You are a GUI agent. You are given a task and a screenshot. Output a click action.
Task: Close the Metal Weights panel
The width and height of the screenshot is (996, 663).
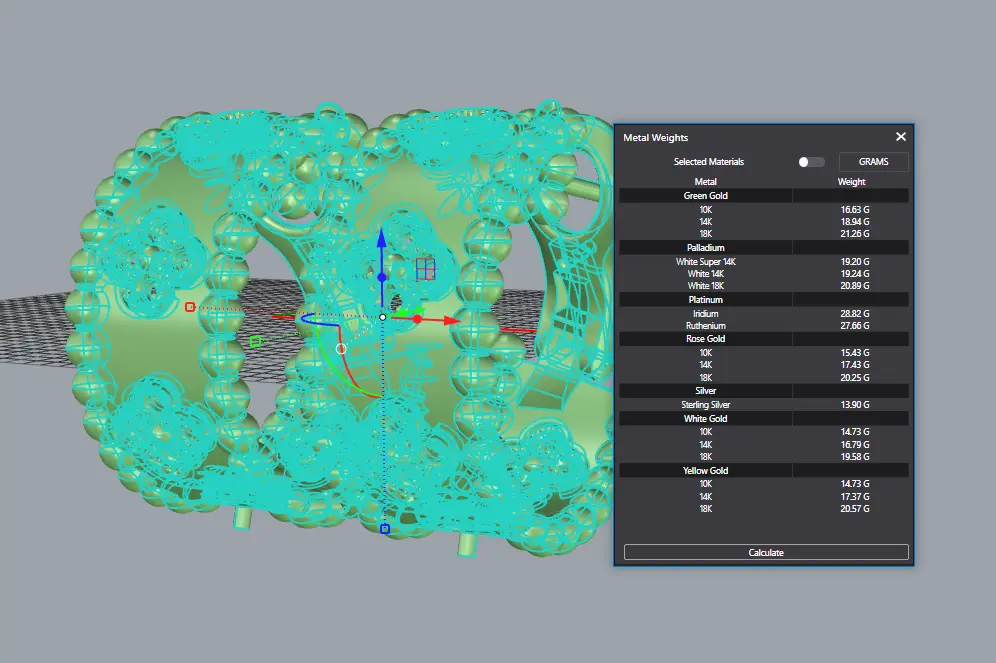tap(900, 137)
